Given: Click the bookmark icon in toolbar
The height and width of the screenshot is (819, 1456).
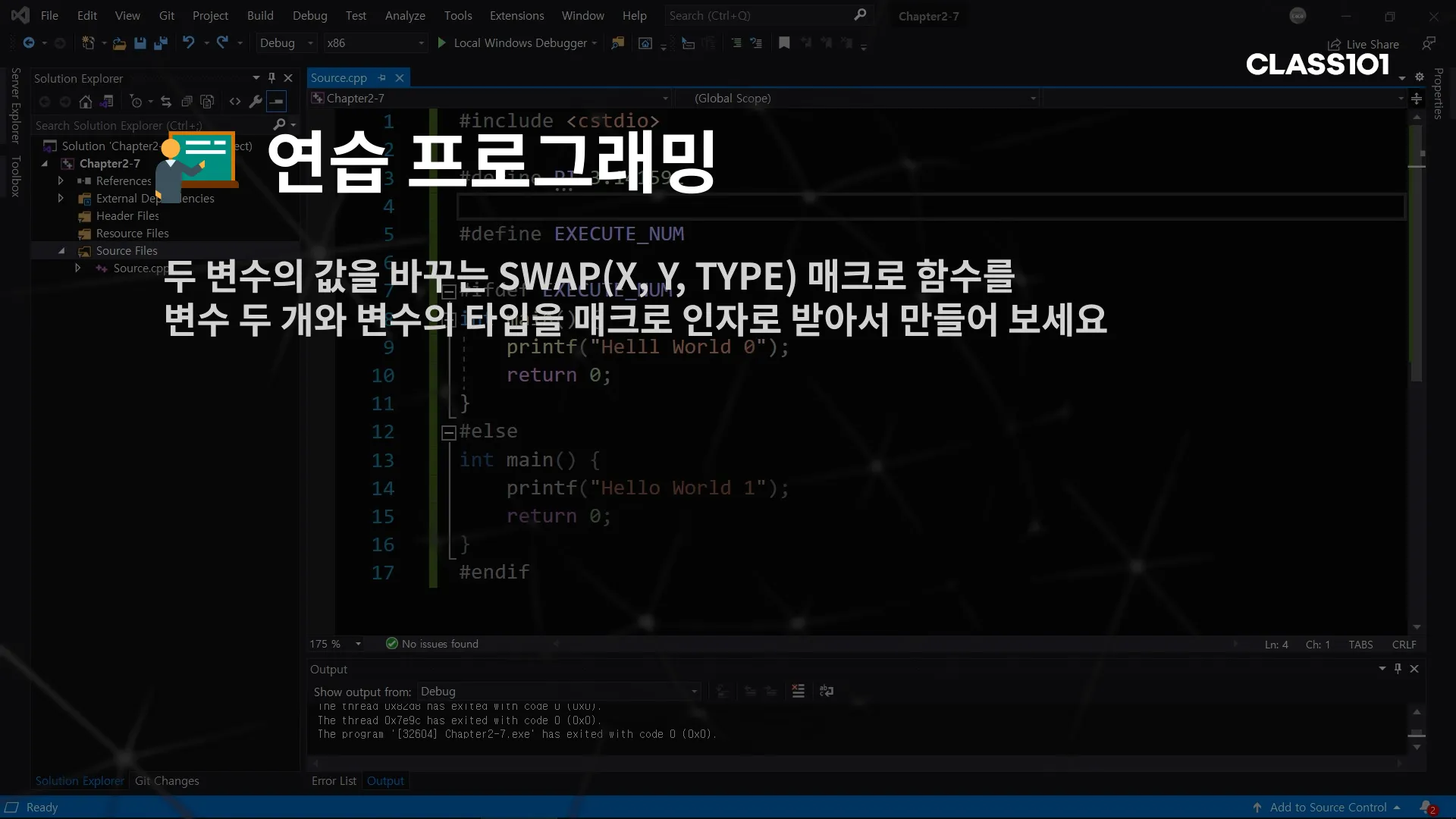Looking at the screenshot, I should (784, 43).
